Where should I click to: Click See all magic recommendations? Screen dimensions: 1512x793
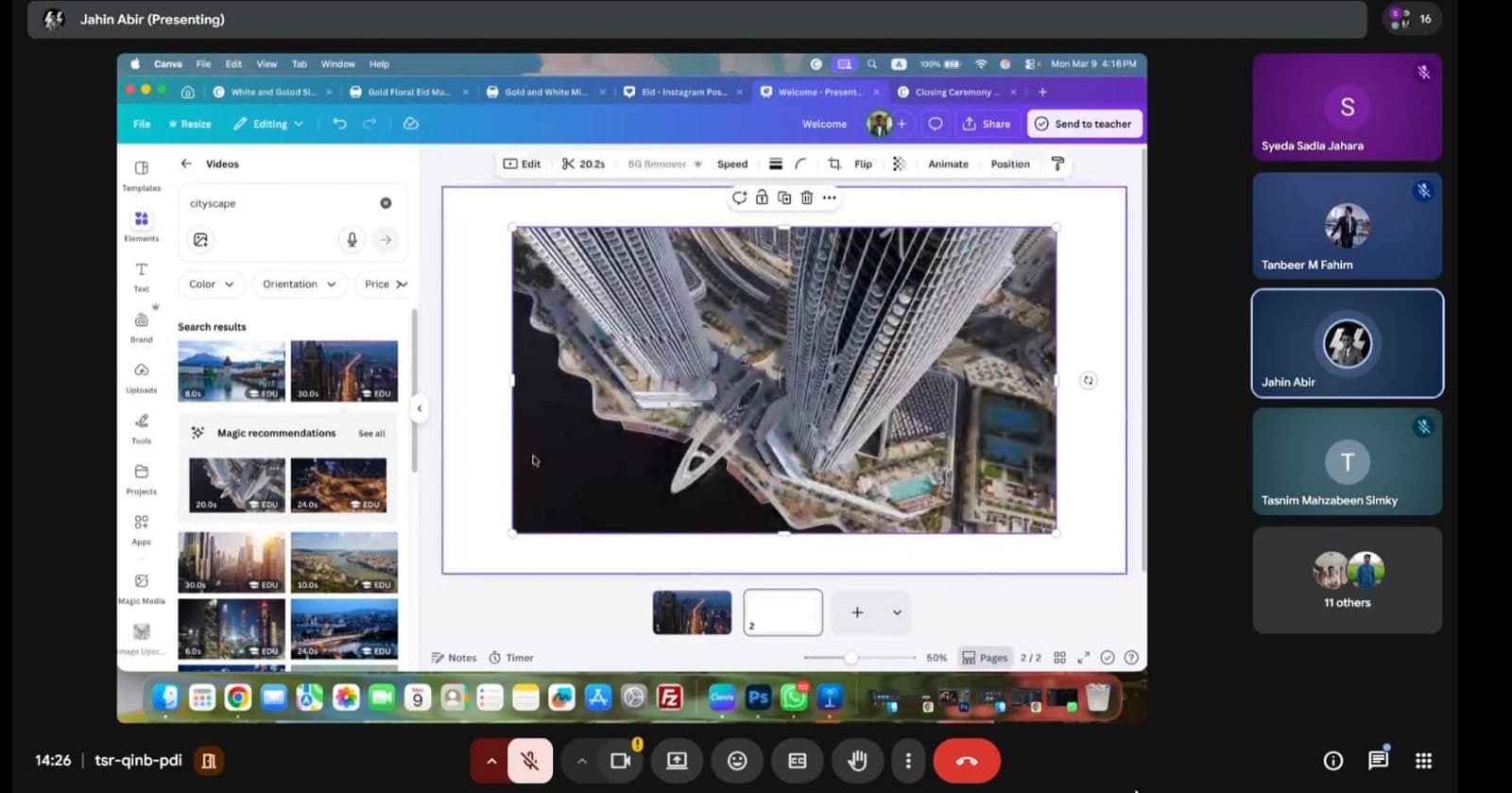pos(371,434)
